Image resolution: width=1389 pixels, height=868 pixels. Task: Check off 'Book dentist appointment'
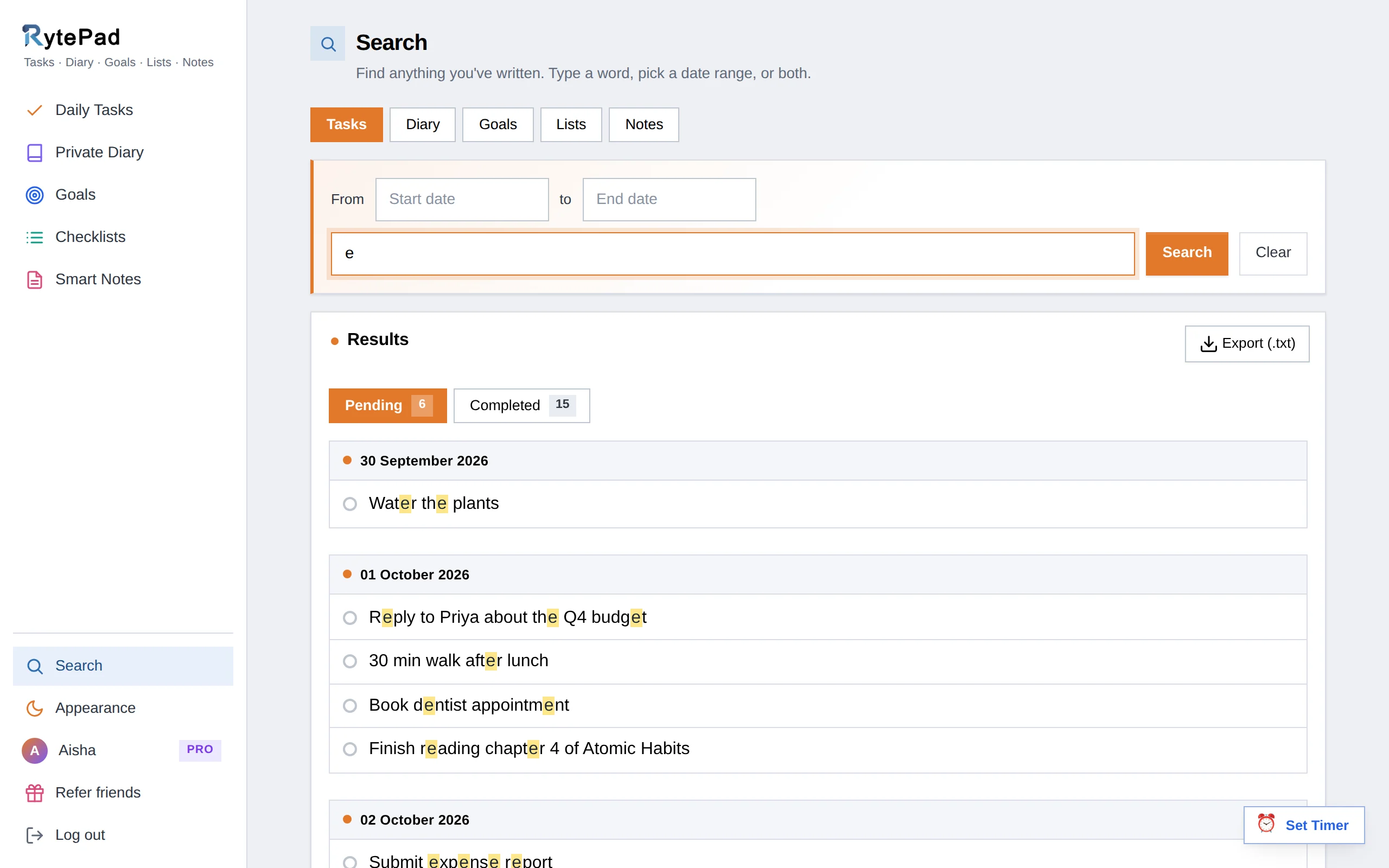click(x=349, y=706)
